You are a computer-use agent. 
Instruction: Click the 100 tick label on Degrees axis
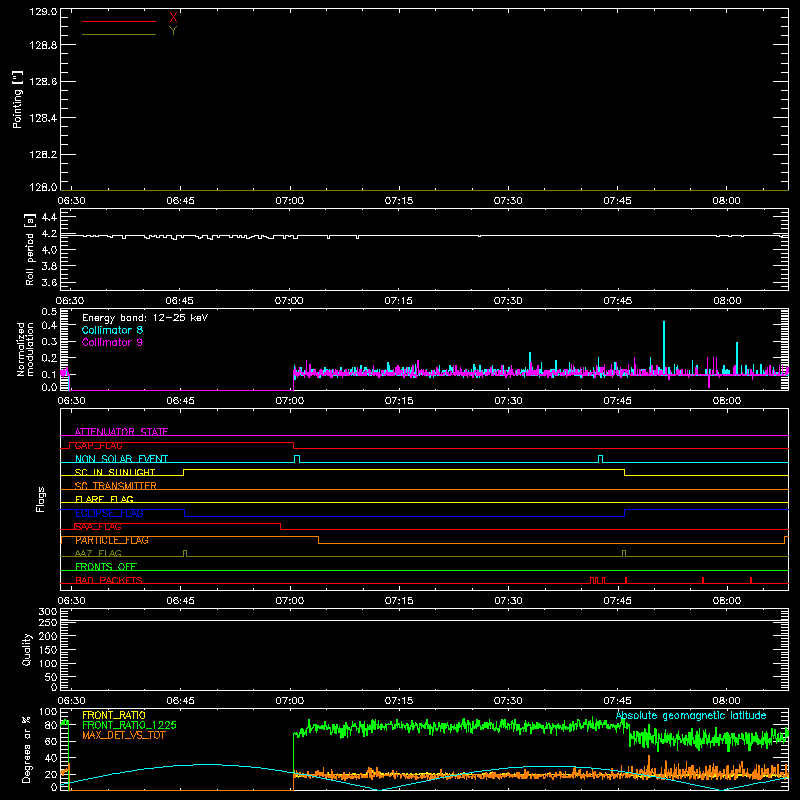click(48, 712)
